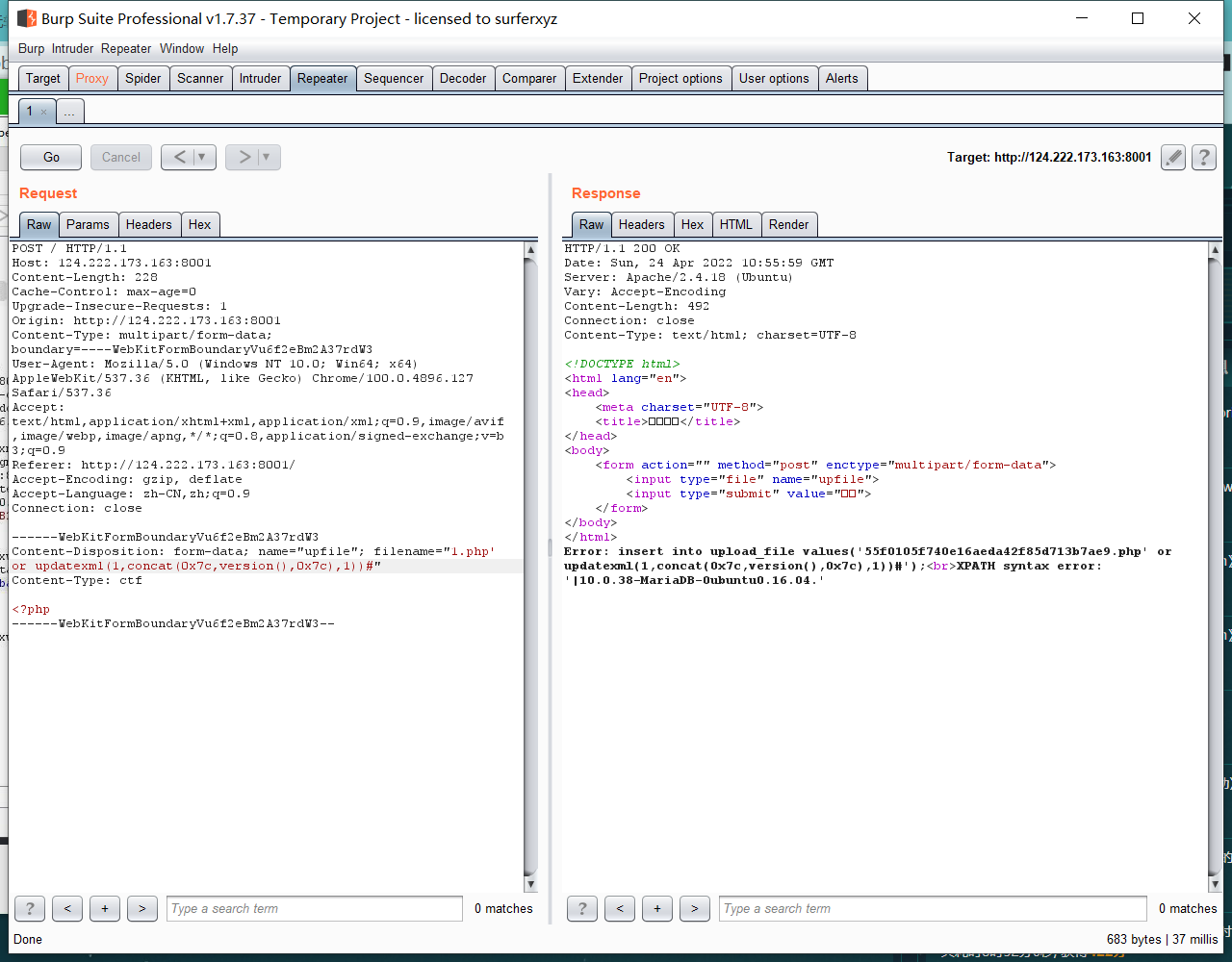Image resolution: width=1232 pixels, height=962 pixels.
Task: Click the '683 bytes | 37 millis' status
Action: pos(1162,939)
